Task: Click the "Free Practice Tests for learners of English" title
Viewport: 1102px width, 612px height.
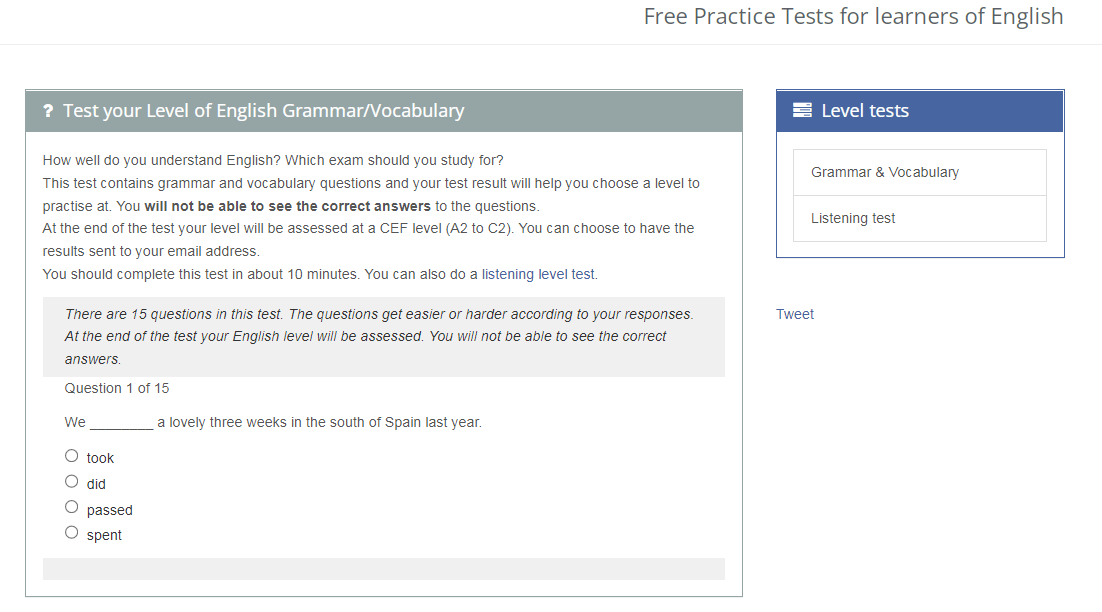Action: [x=853, y=17]
